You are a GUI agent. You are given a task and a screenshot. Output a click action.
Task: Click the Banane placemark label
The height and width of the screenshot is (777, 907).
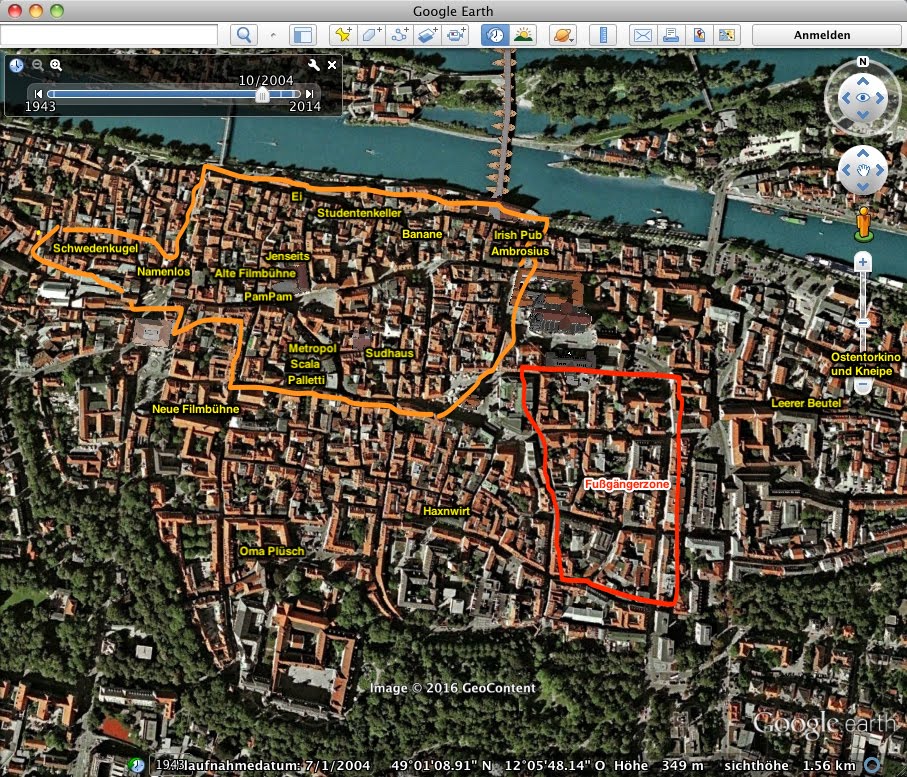[x=422, y=234]
